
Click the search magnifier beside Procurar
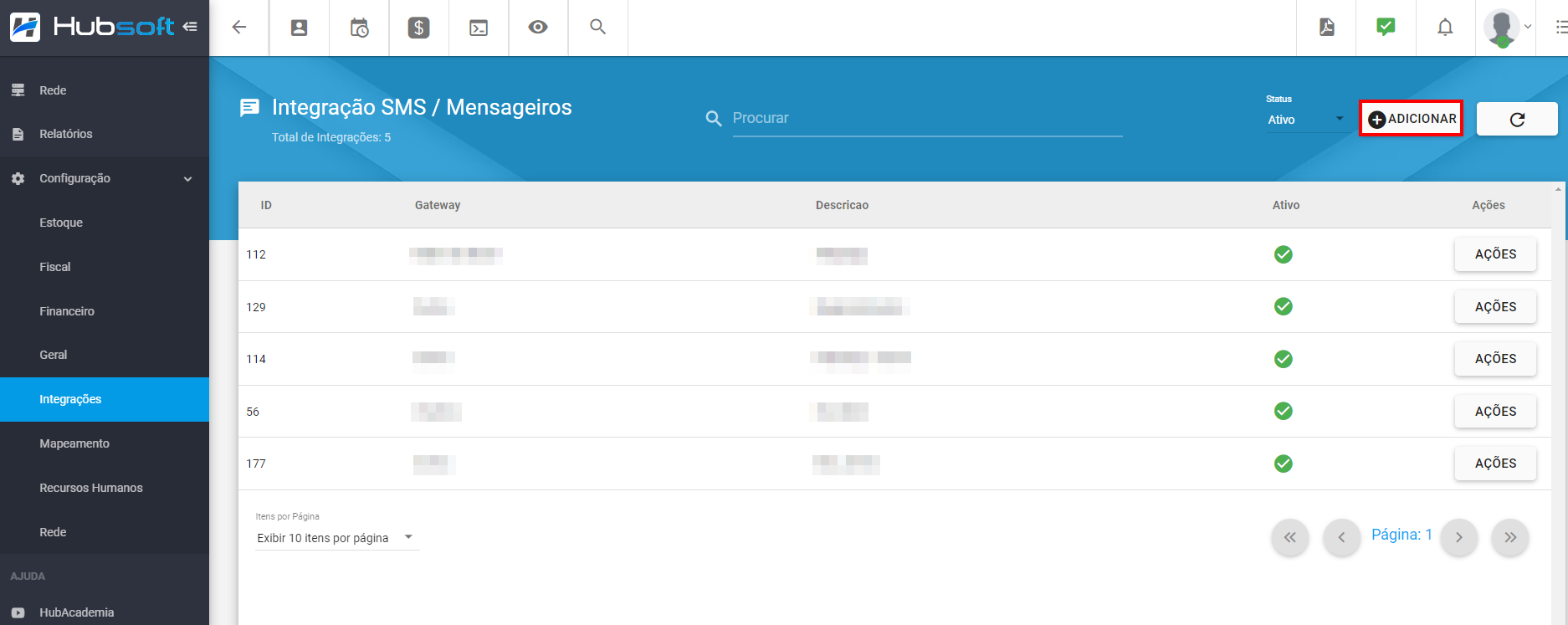coord(714,119)
